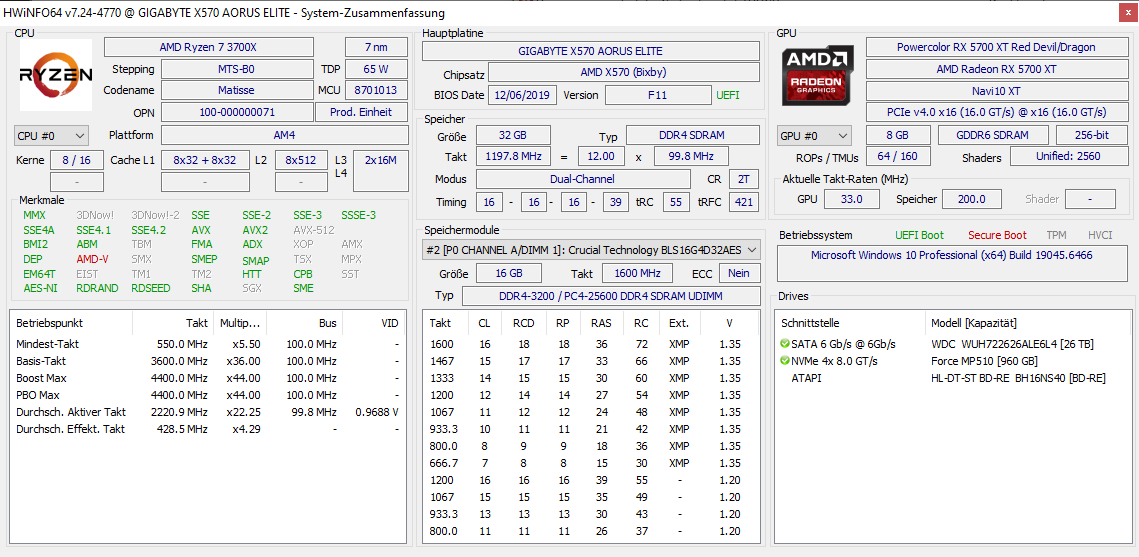The width and height of the screenshot is (1139, 557).
Task: Click the GPU clock value 33.0
Action: (x=851, y=199)
